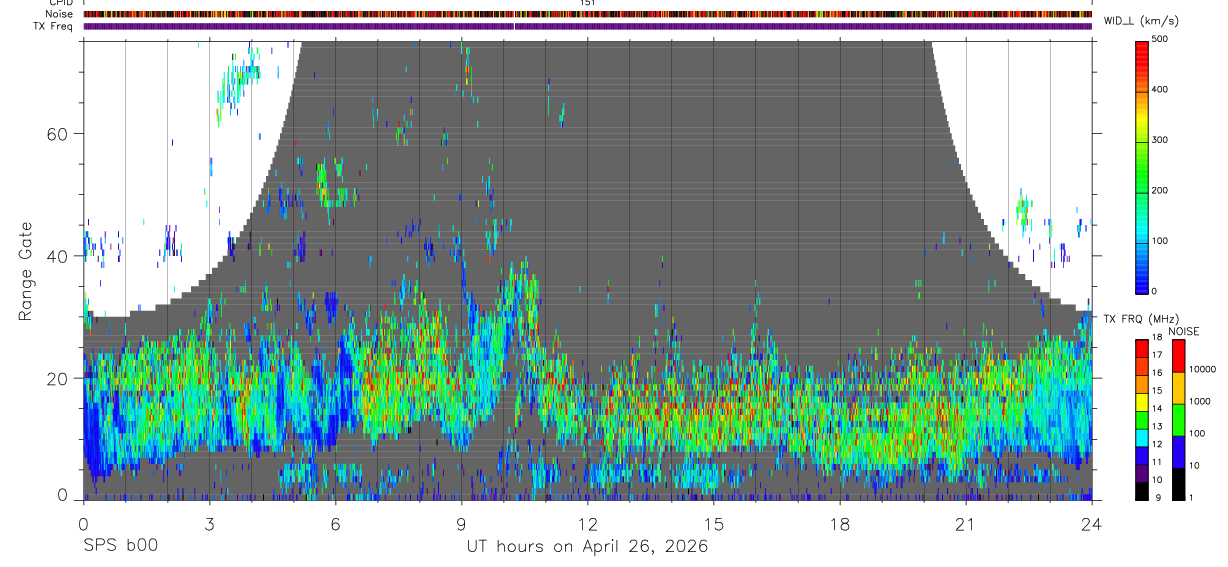This screenshot has height=567, width=1228.
Task: Pick the cyan 12 MHz swatch in TX FRQ legend
Action: [x=1142, y=438]
